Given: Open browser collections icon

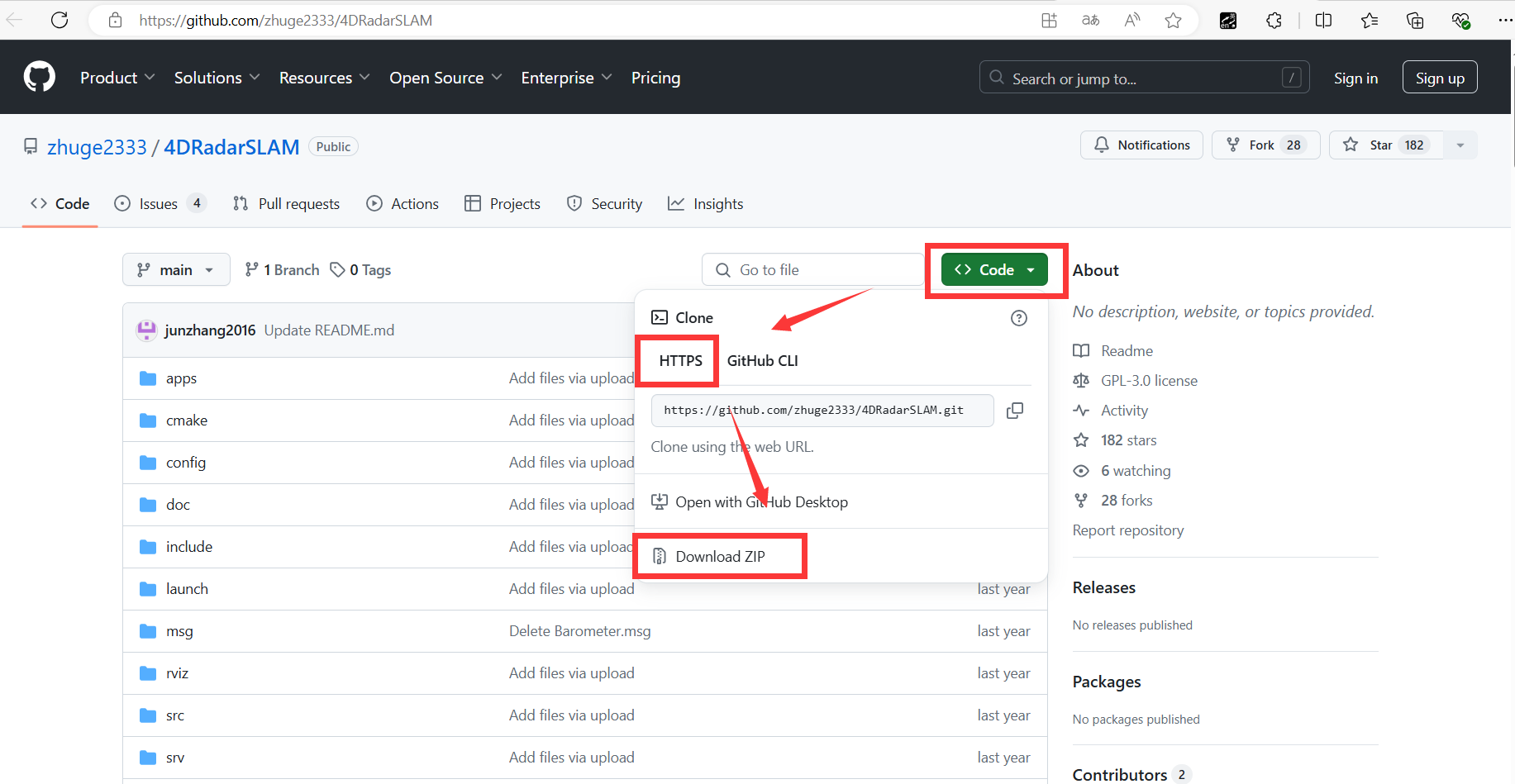Looking at the screenshot, I should [x=1415, y=21].
